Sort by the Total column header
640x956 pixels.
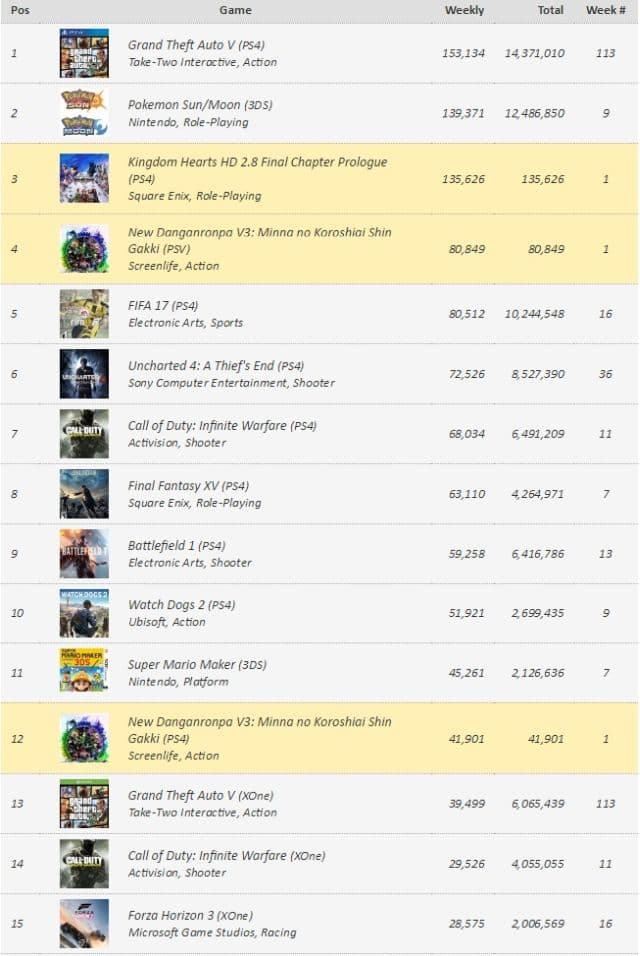(x=550, y=10)
